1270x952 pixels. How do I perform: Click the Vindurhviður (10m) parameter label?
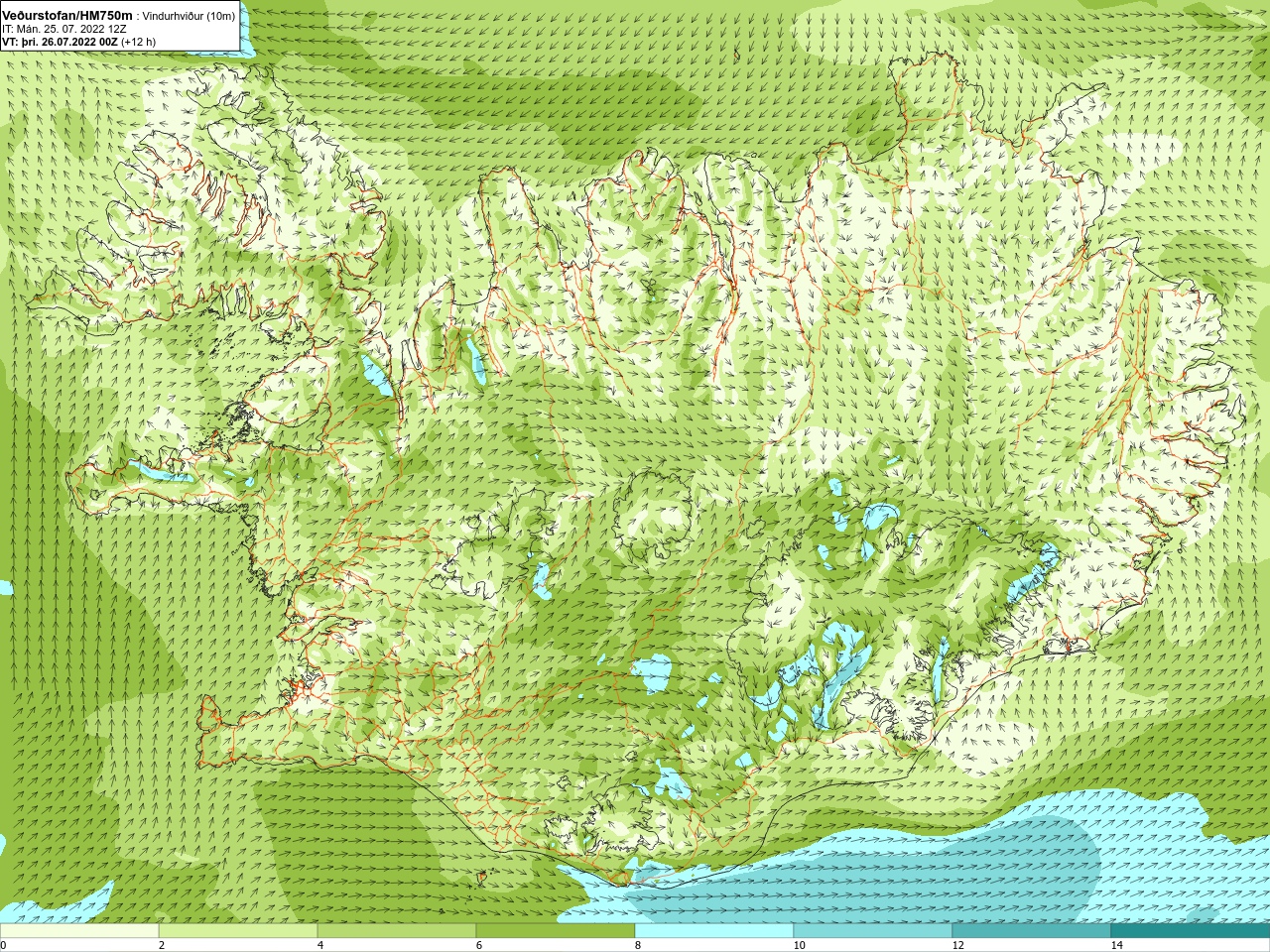(190, 17)
